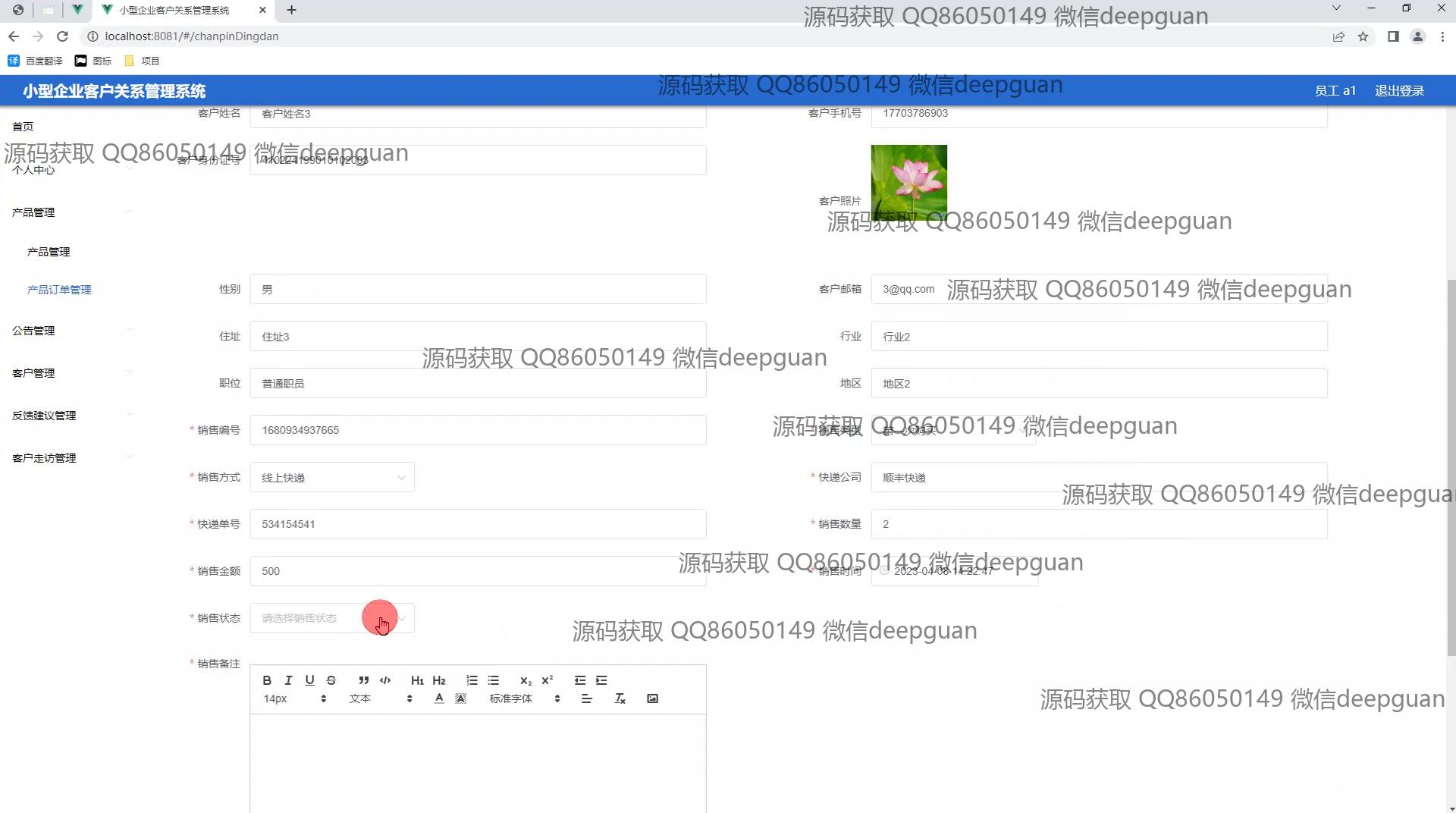Viewport: 1456px width, 813px height.
Task: Toggle bold formatting in the editor toolbar
Action: click(267, 680)
